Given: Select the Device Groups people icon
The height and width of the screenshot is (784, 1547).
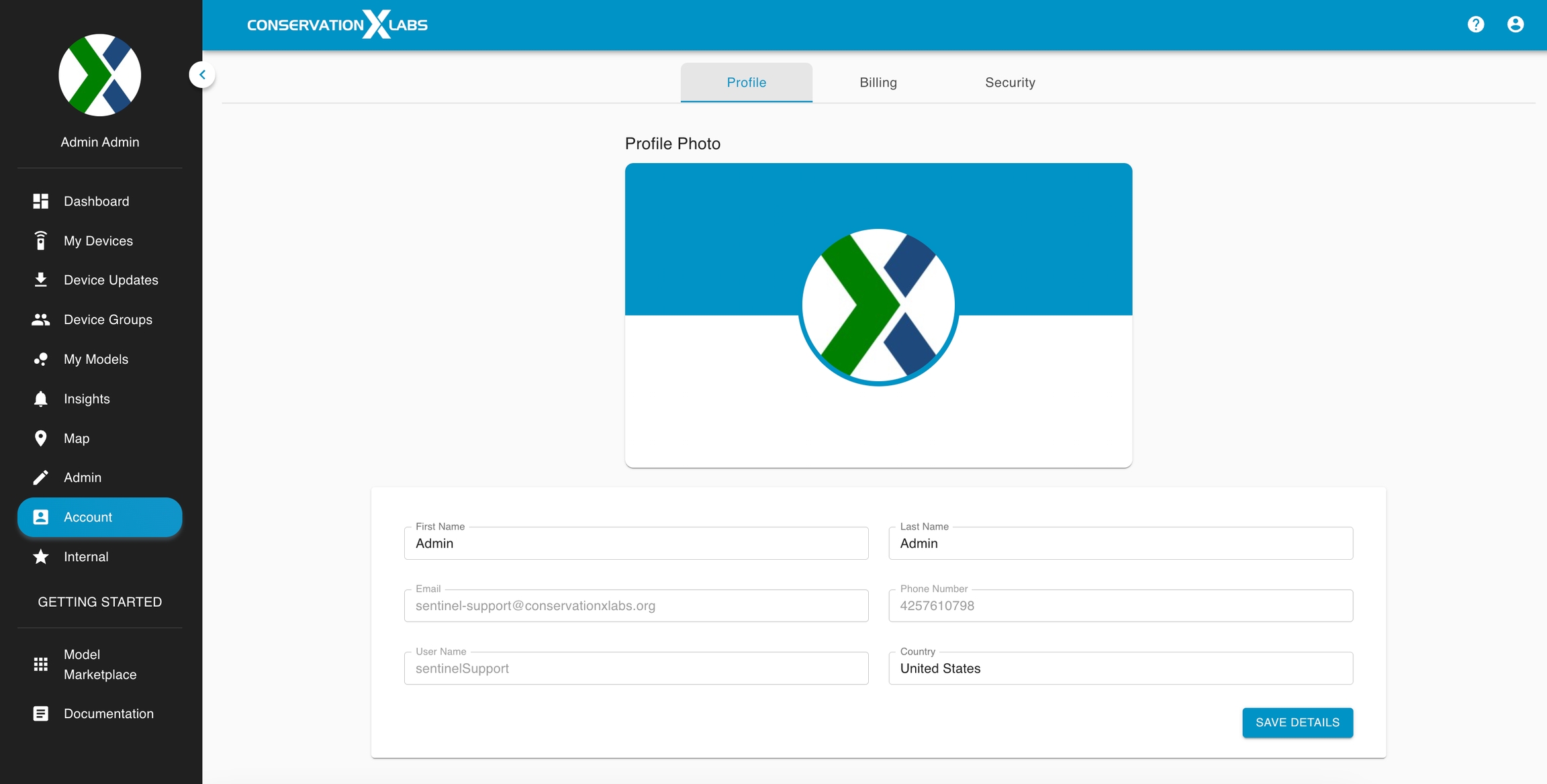Looking at the screenshot, I should [40, 320].
